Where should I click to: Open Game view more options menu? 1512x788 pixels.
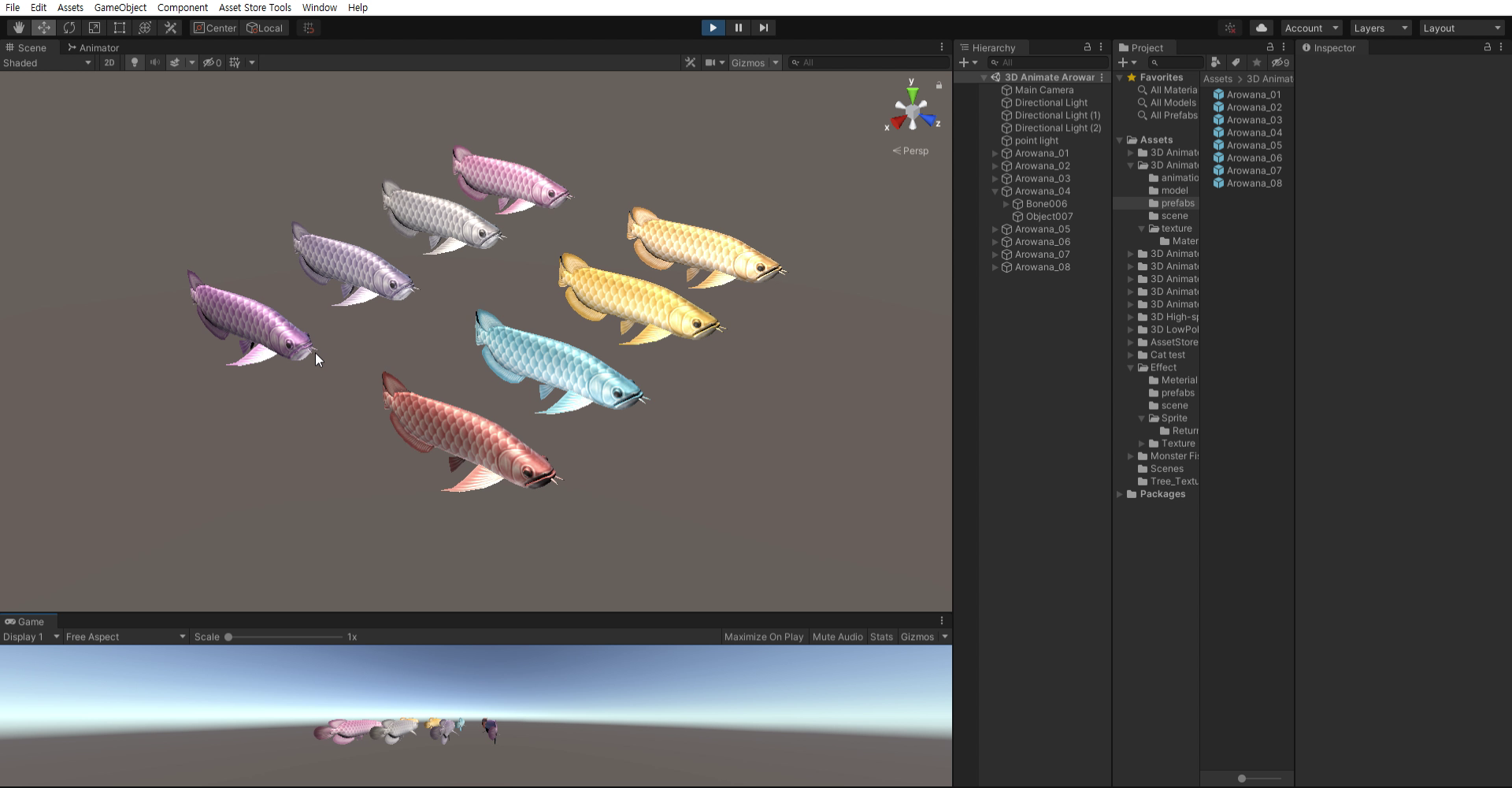pos(942,621)
